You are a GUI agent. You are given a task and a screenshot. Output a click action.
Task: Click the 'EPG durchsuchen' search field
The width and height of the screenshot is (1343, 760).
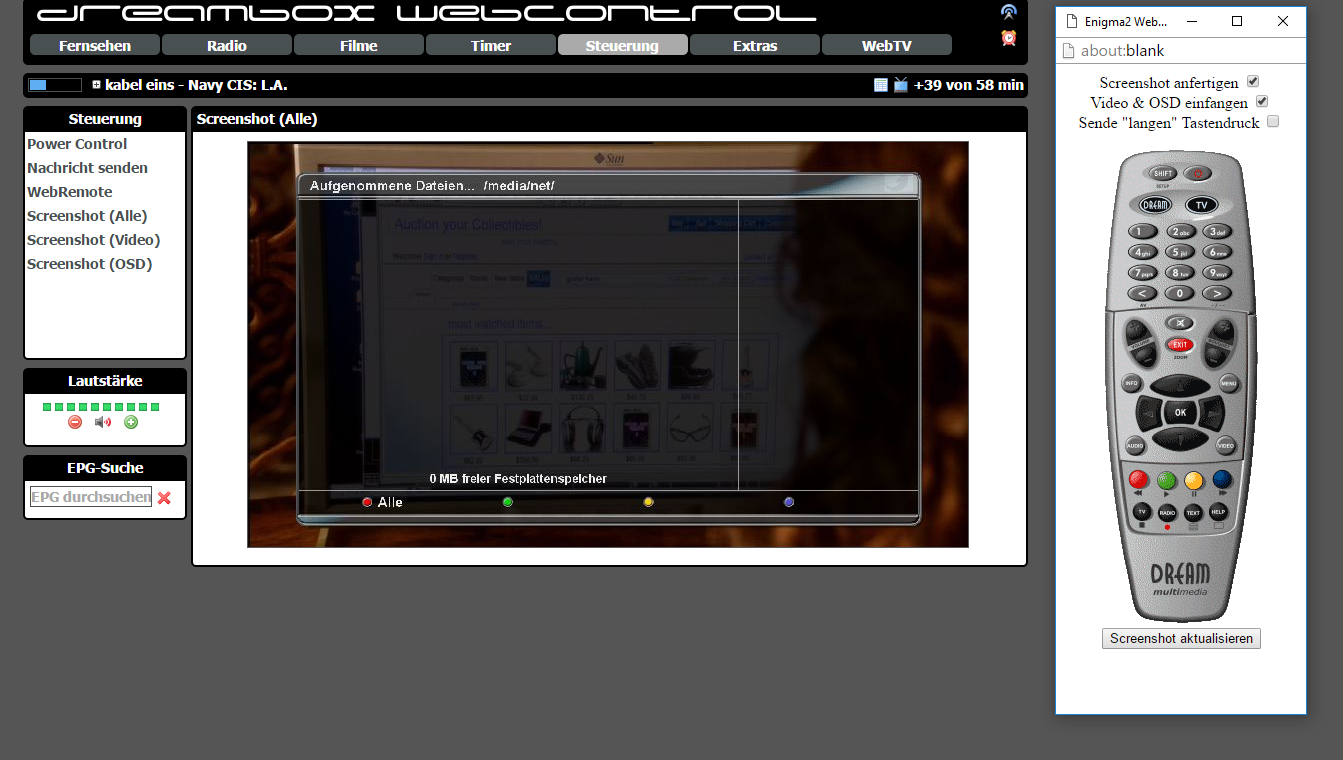point(91,497)
